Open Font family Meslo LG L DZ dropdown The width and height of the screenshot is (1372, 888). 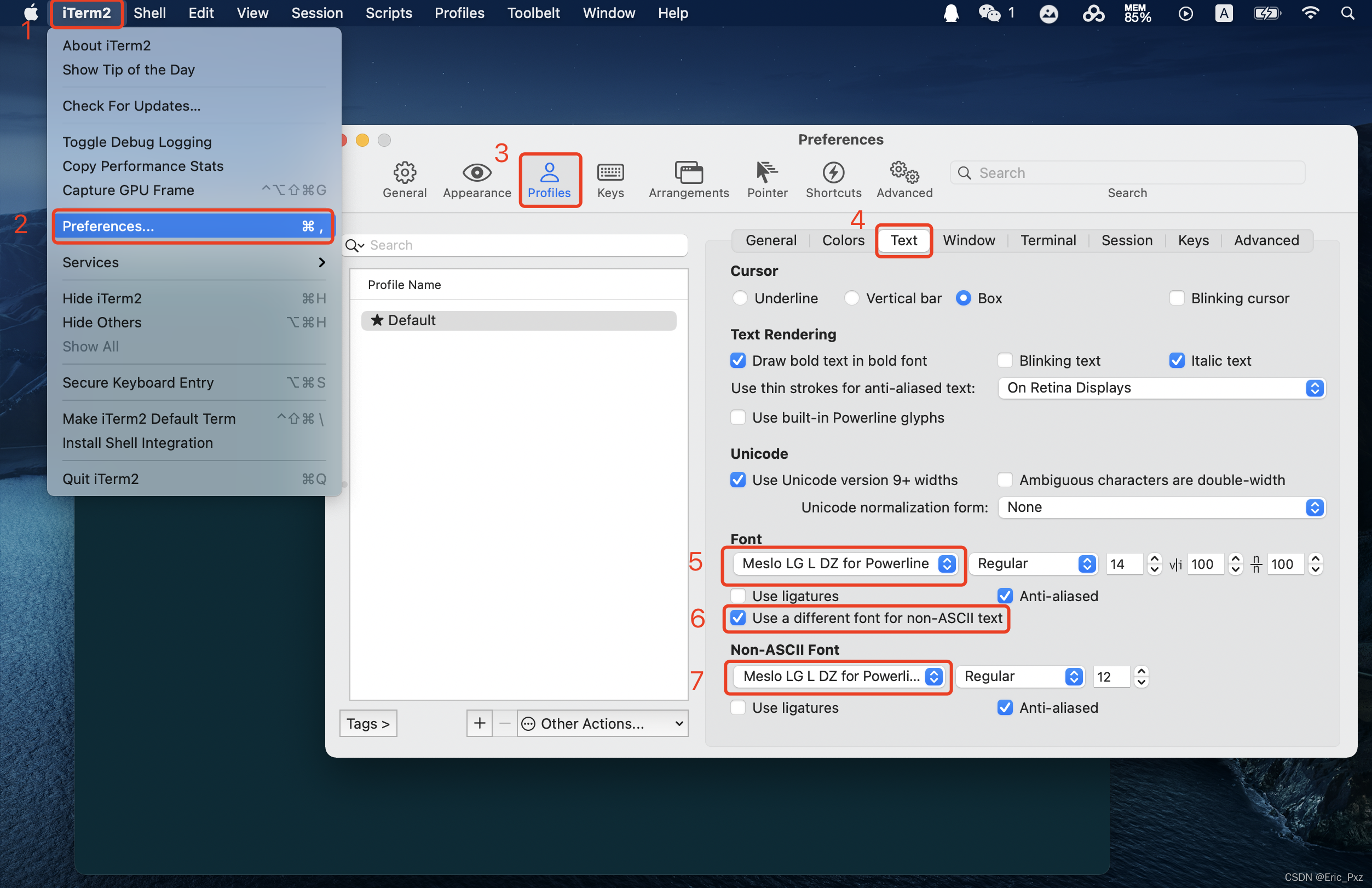coord(845,564)
